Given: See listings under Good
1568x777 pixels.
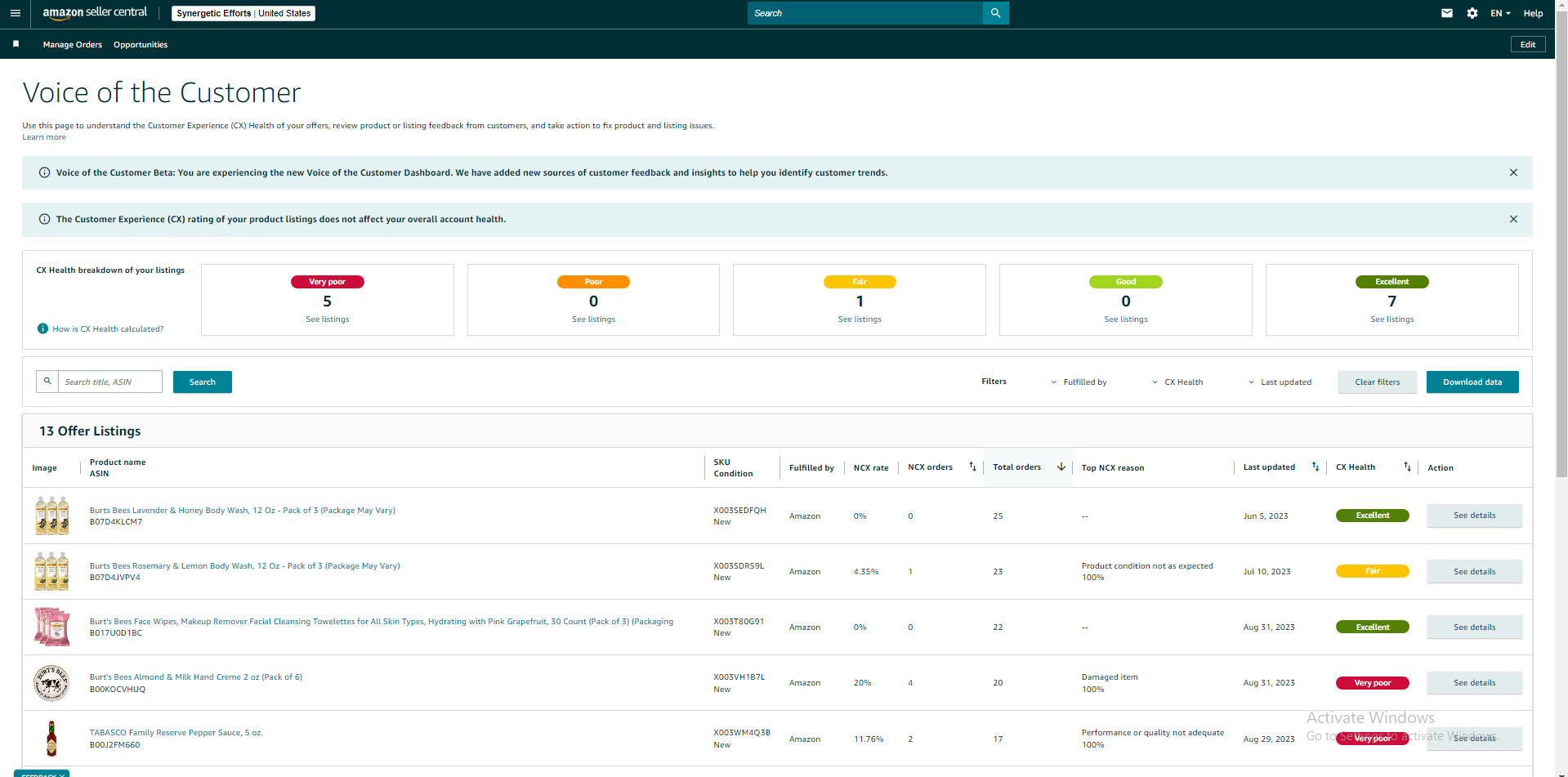Looking at the screenshot, I should pos(1126,319).
